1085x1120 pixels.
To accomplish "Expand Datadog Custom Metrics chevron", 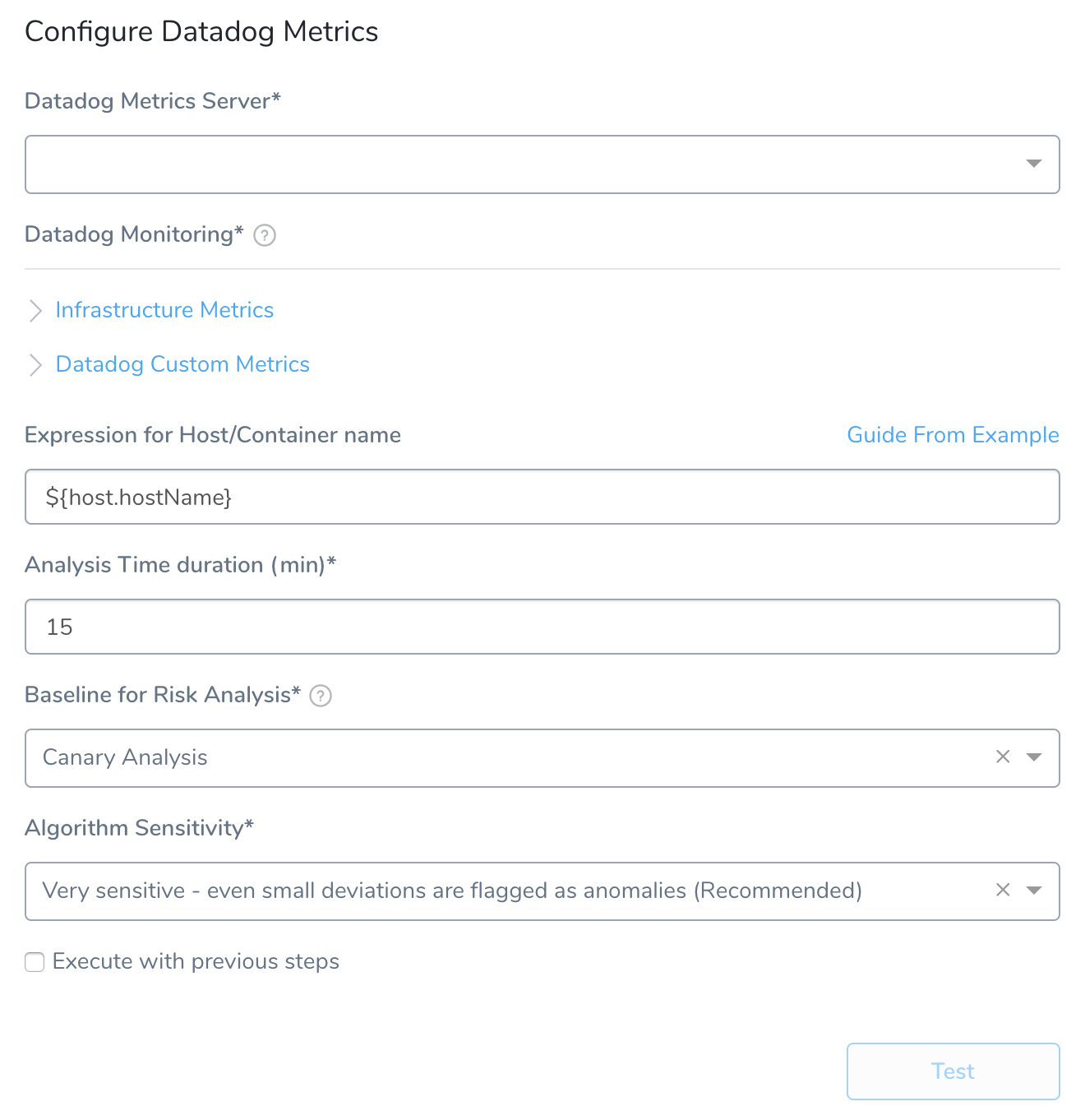I will (x=35, y=365).
